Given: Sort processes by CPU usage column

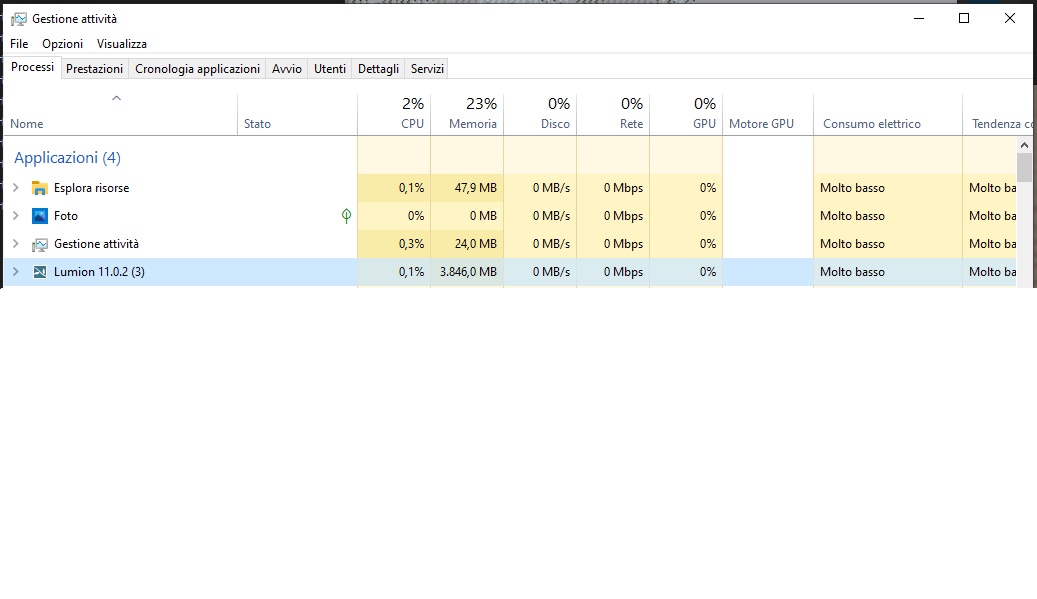Looking at the screenshot, I should click(x=394, y=115).
